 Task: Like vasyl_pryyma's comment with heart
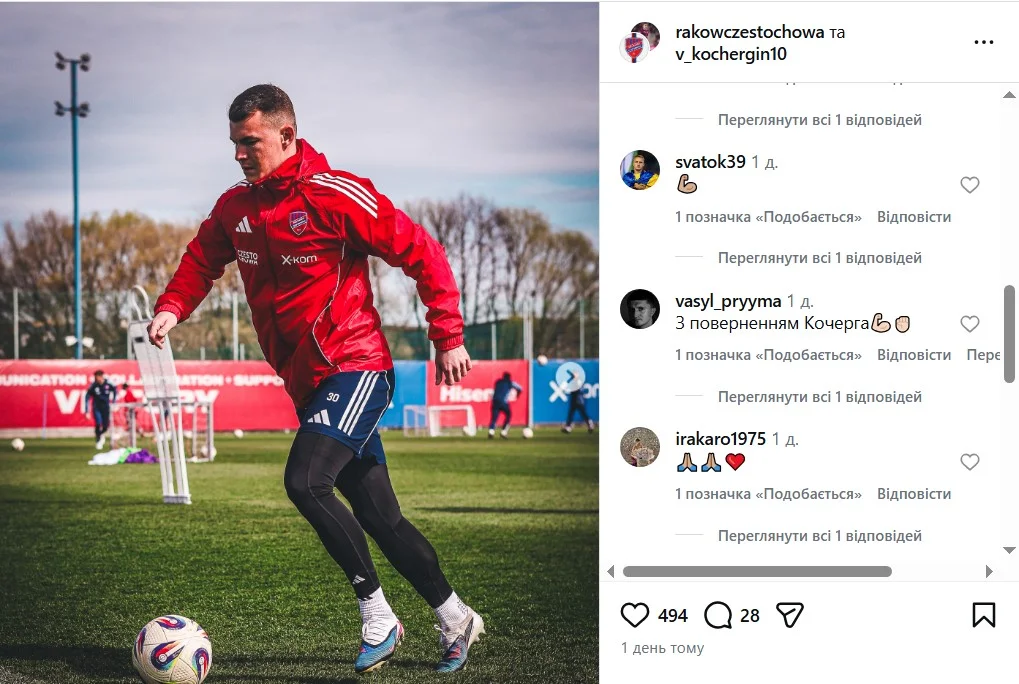970,323
